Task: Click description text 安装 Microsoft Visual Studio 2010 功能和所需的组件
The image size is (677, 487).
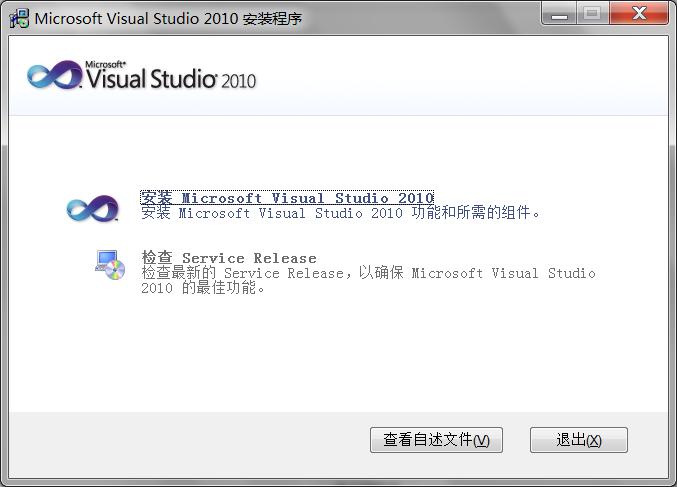Action: click(340, 213)
